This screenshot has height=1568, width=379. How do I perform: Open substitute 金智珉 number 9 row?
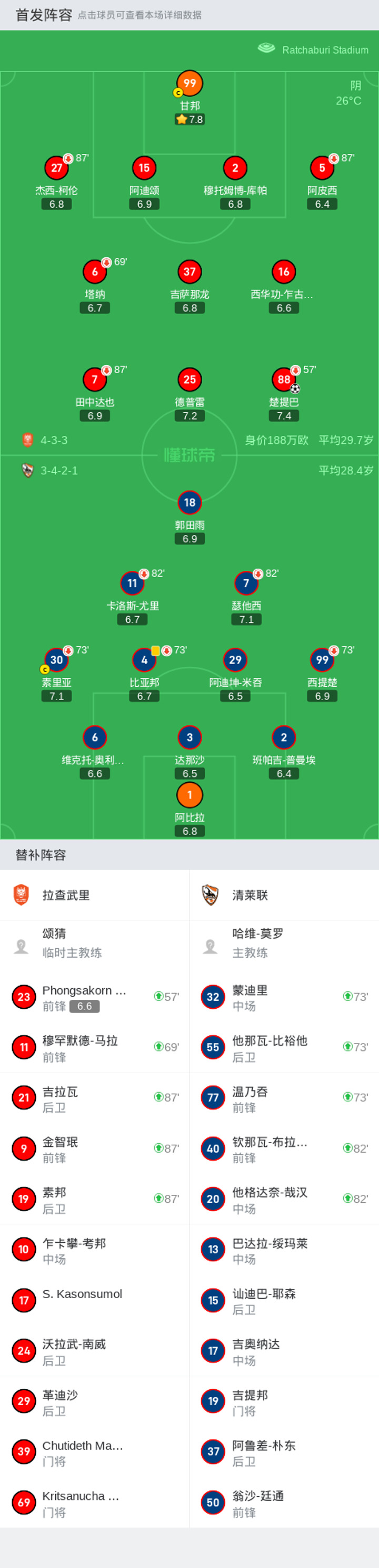tap(95, 1148)
